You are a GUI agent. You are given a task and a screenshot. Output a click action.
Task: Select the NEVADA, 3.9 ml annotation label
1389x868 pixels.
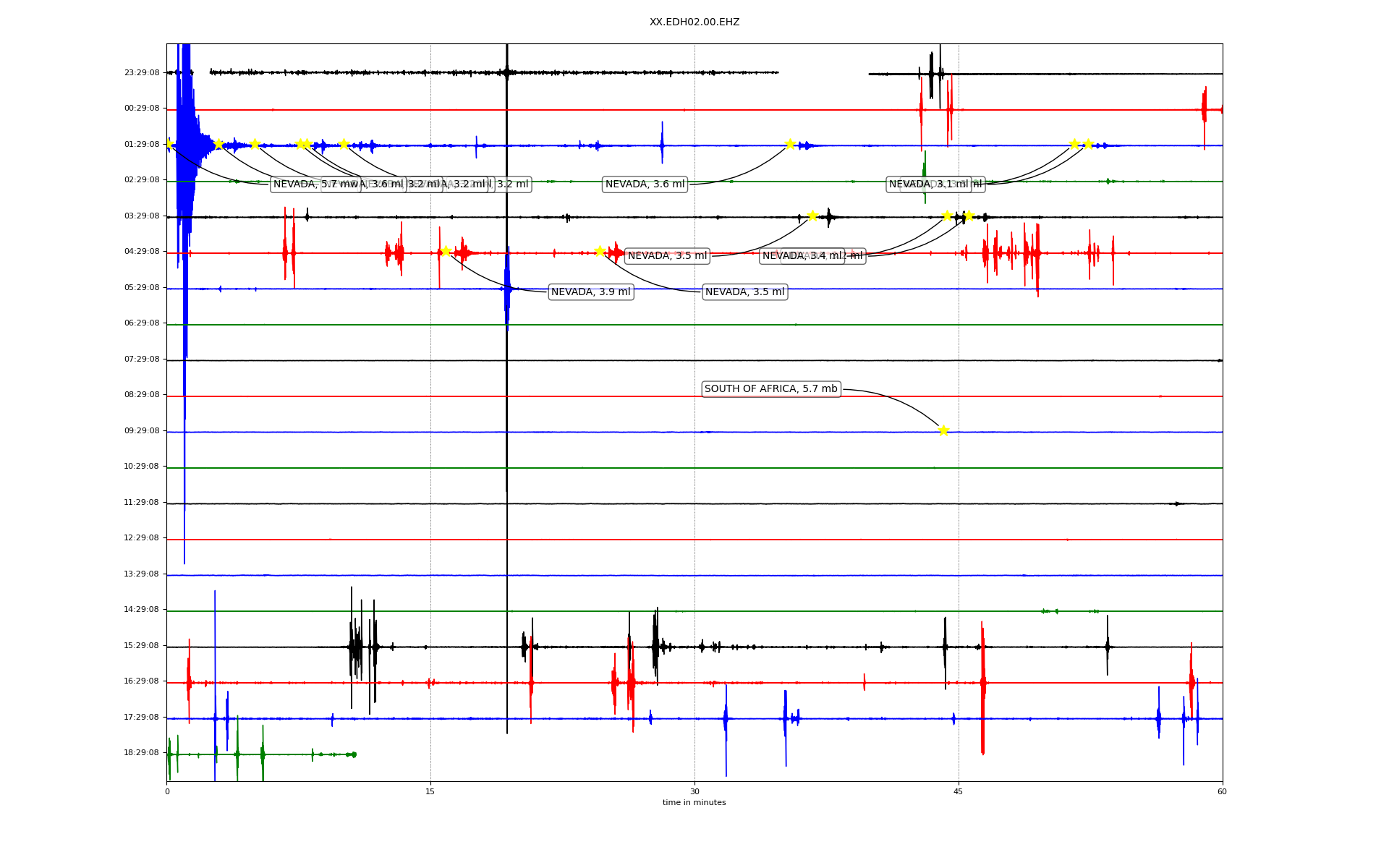click(x=590, y=292)
